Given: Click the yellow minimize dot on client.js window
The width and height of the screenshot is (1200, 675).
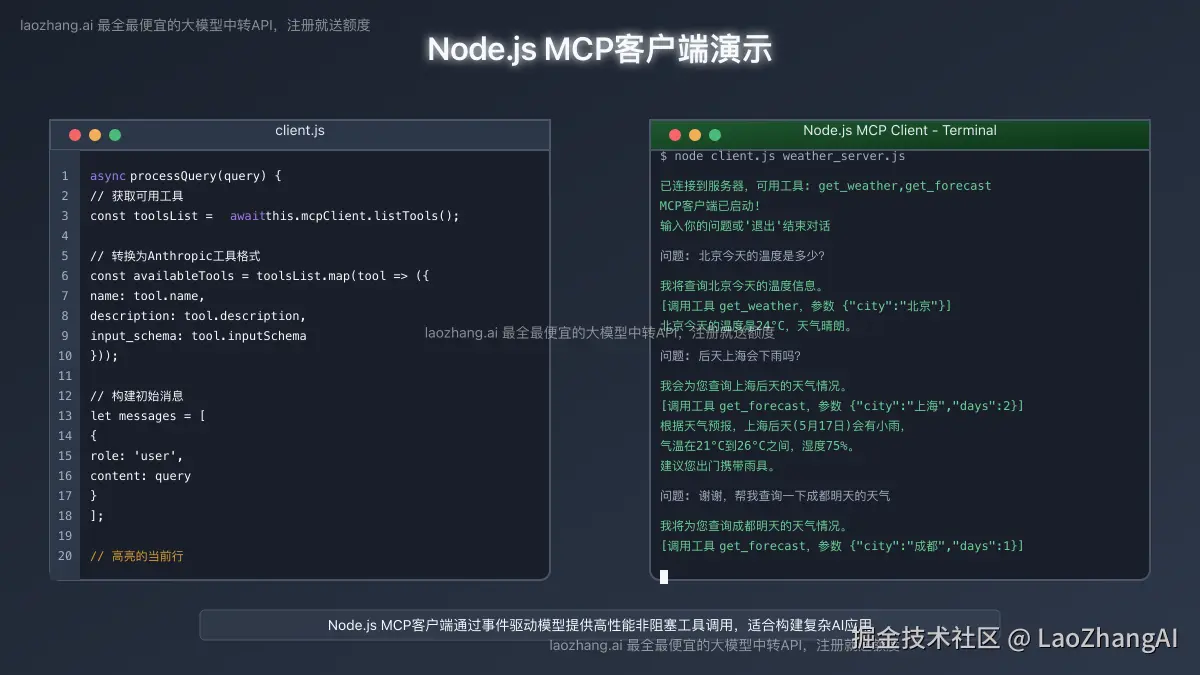Looking at the screenshot, I should click(95, 134).
